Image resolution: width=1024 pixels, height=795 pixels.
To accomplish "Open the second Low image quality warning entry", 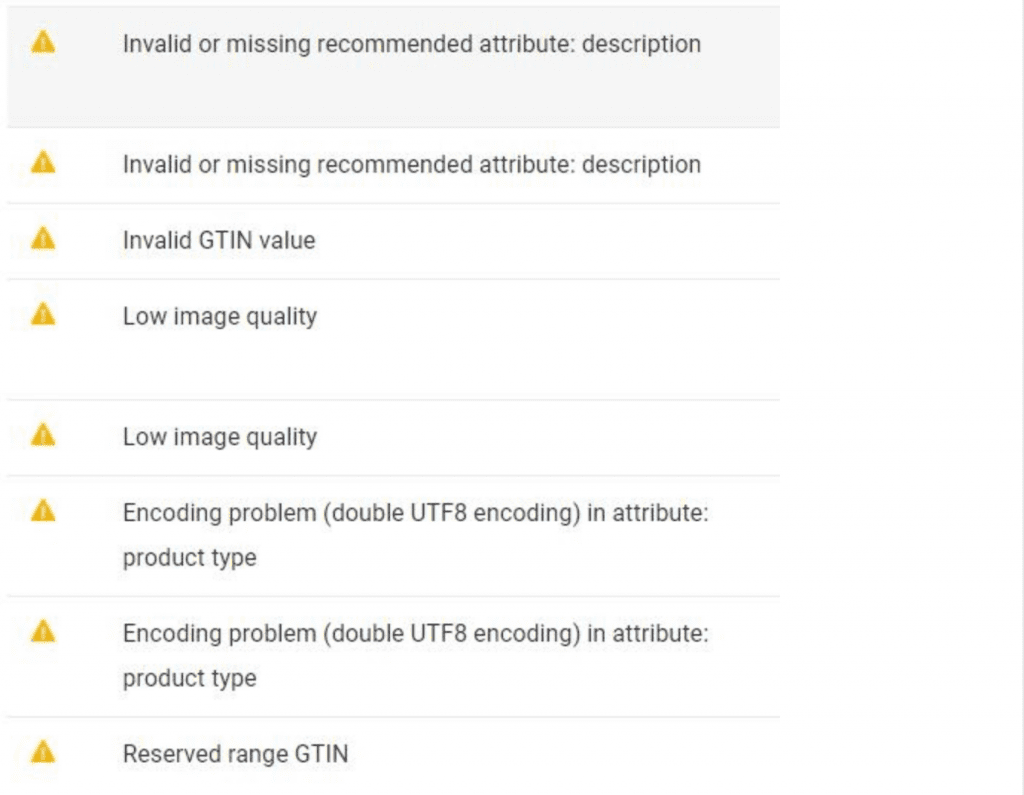I will coord(219,436).
